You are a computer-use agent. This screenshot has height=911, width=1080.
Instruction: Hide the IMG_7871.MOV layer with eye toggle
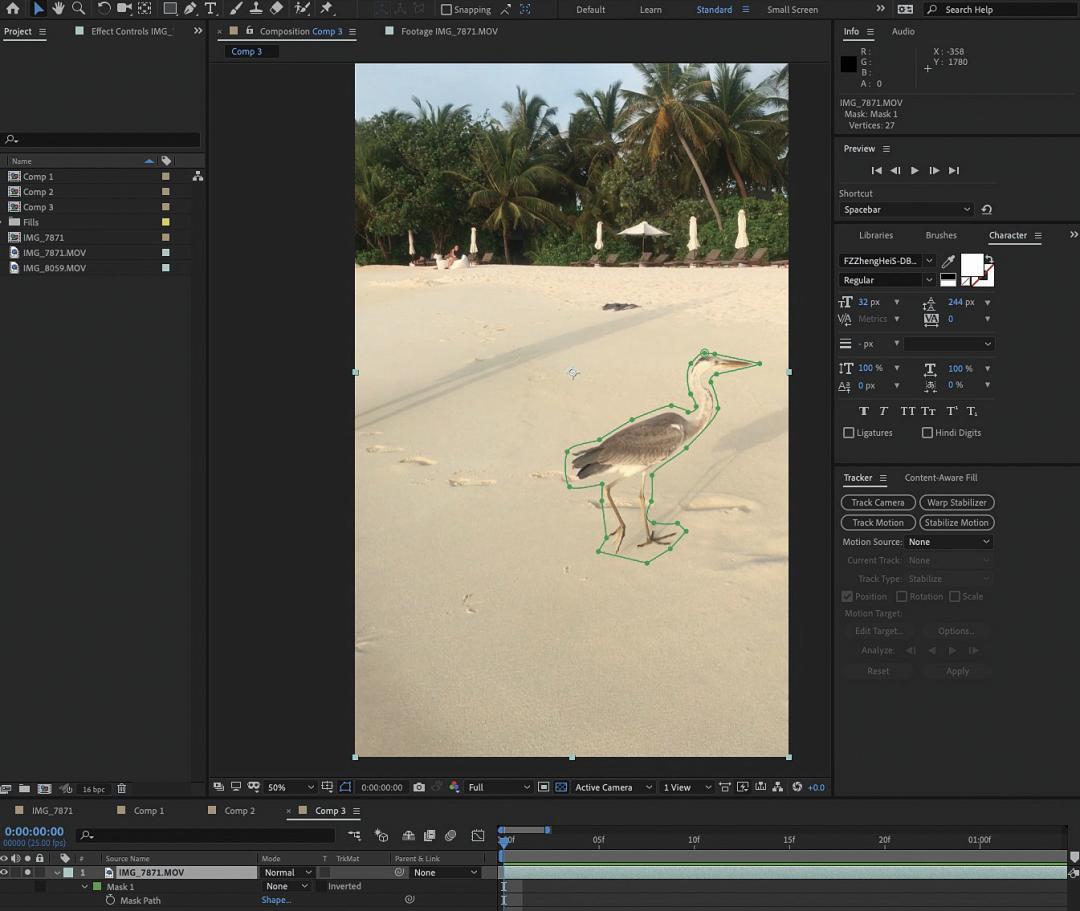point(4,872)
